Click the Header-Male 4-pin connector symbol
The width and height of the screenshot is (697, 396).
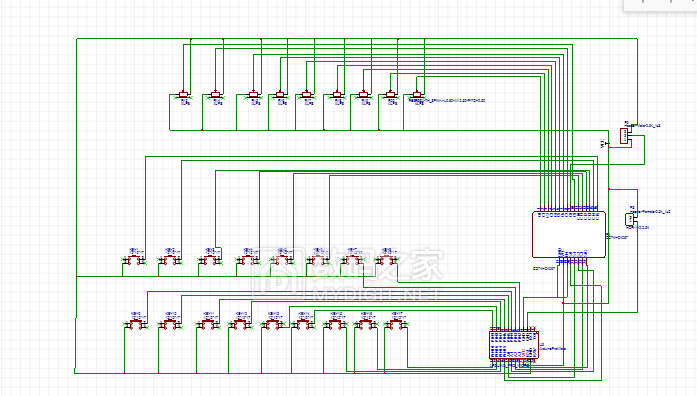click(624, 136)
